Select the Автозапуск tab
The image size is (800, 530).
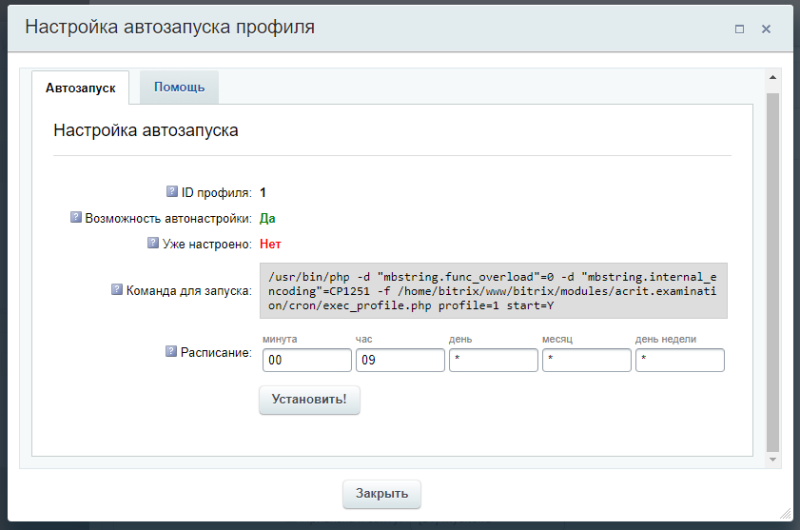click(80, 88)
